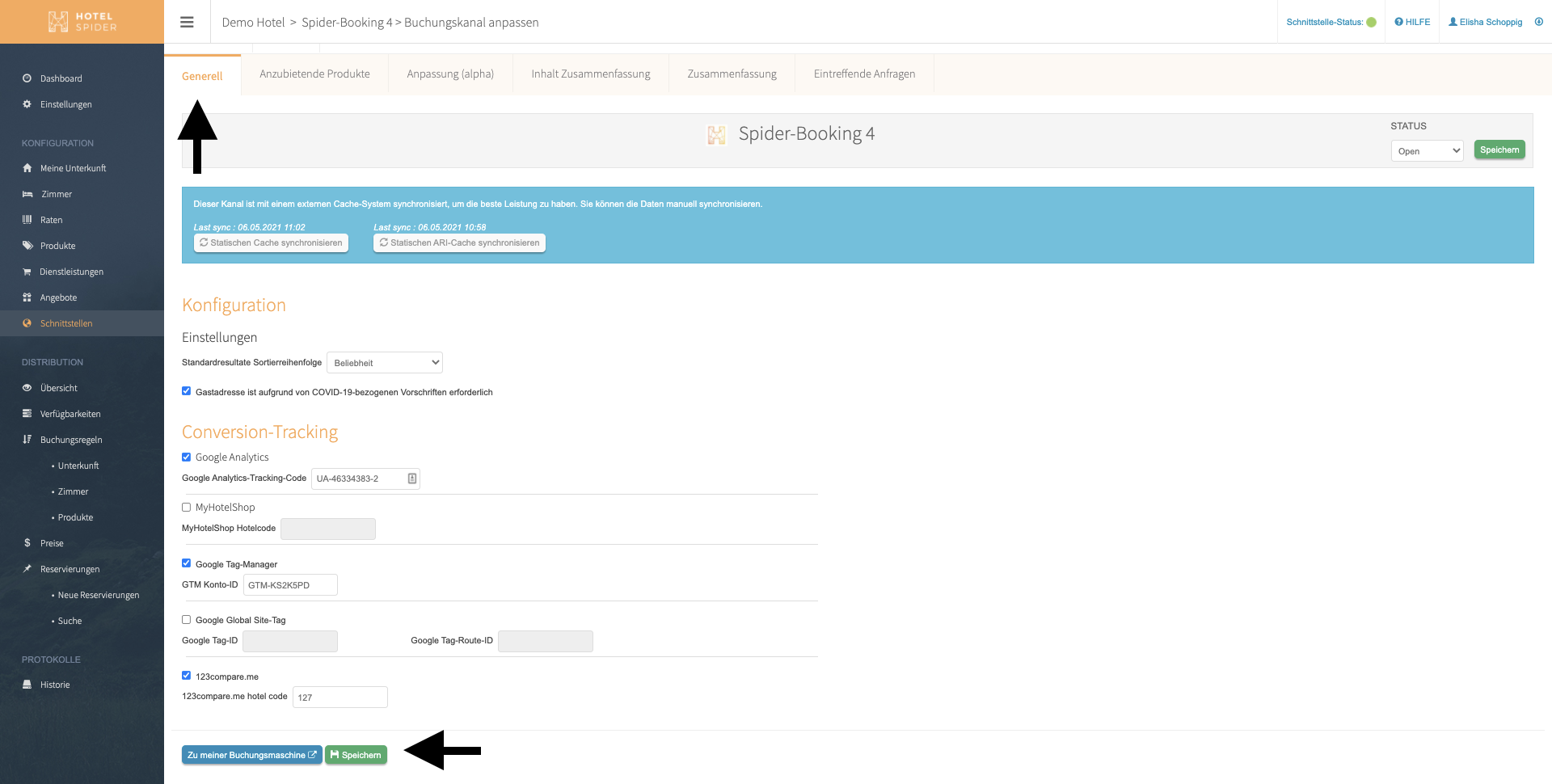This screenshot has height=784, width=1552.
Task: Open Dashboard from the sidebar icon
Action: [x=27, y=78]
